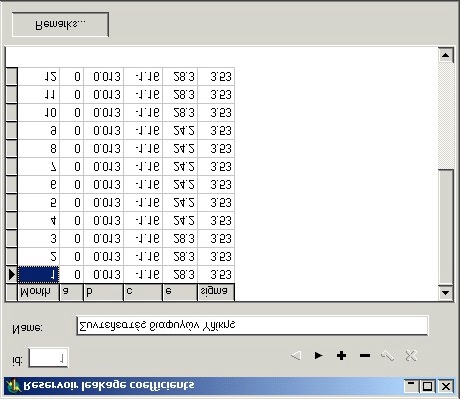Click the greyed cancel edit X navigator icon

point(411,356)
